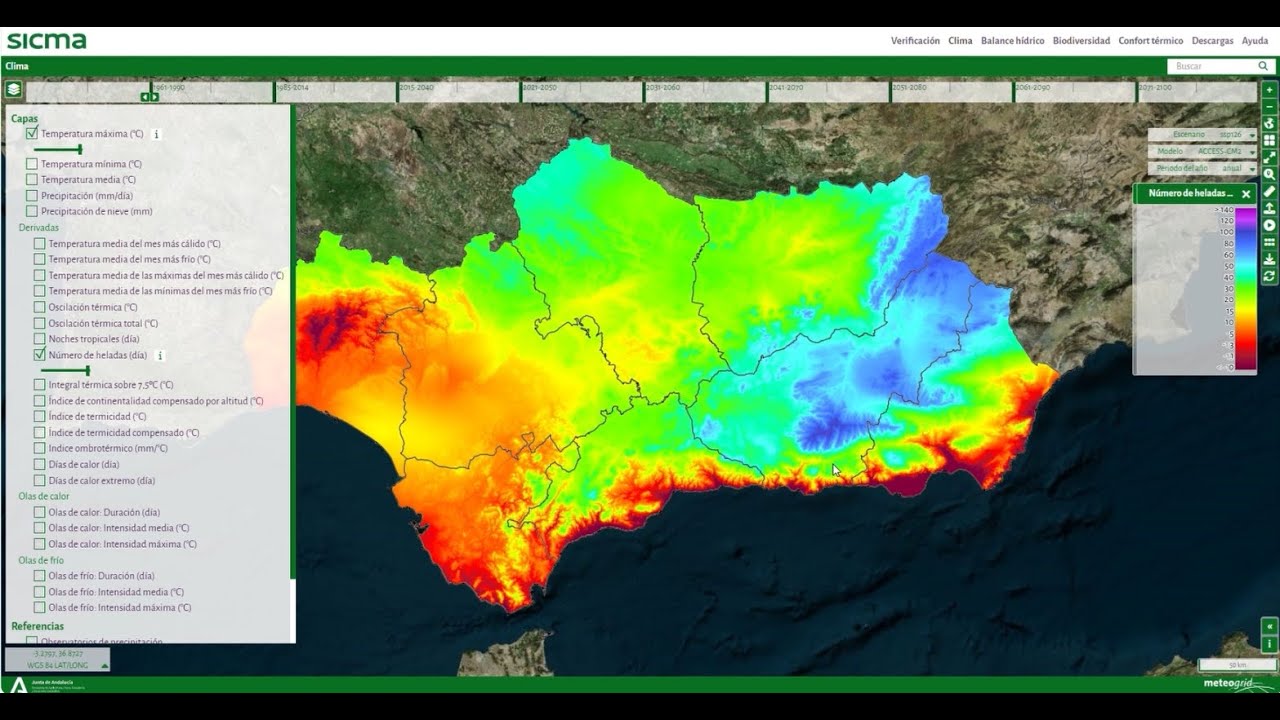
Task: Click the Junta de Andalucía logo link
Action: (x=47, y=685)
